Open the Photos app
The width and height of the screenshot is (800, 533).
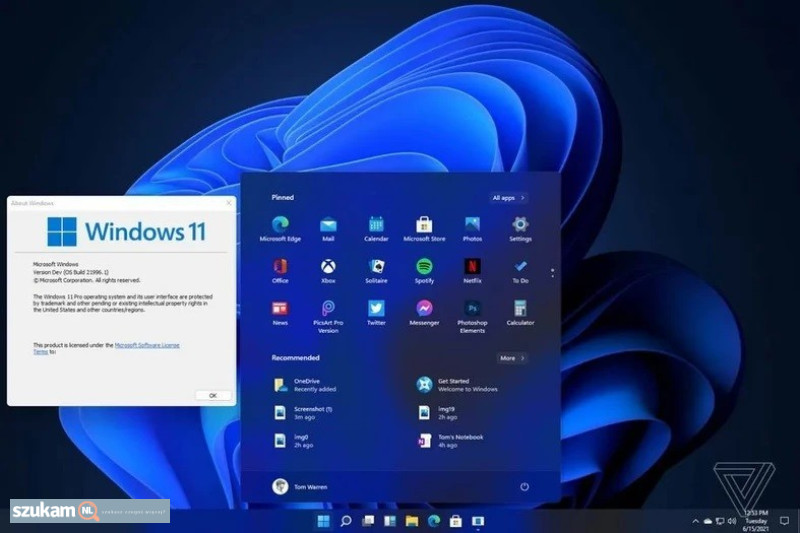tap(472, 229)
